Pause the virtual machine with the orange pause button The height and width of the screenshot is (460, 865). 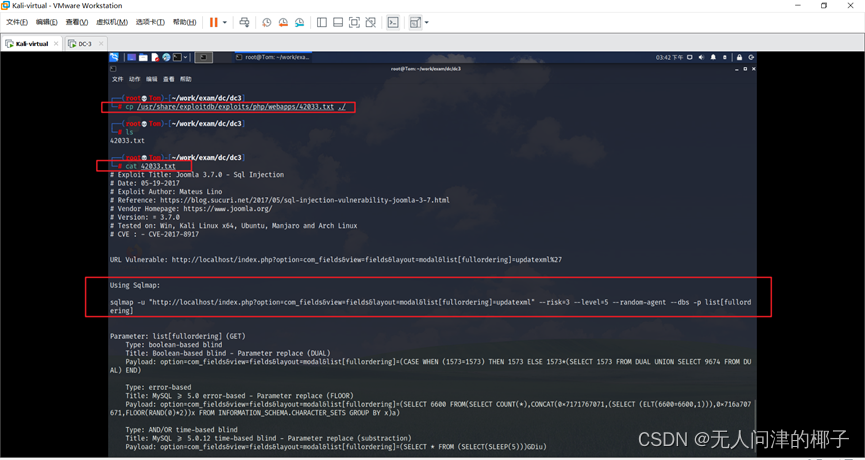coord(213,22)
